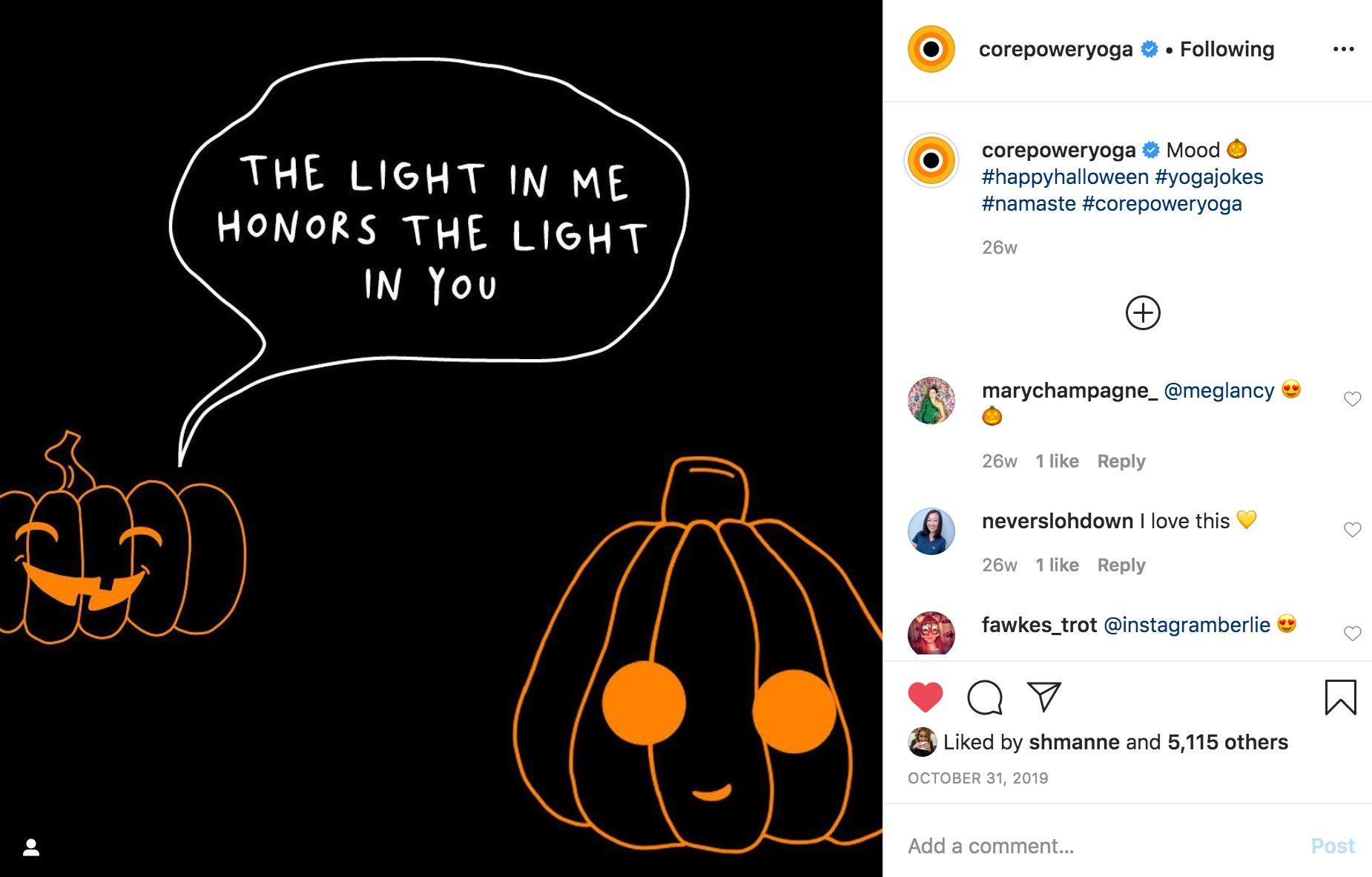
Task: Open corepoweryoga profile picture in header
Action: point(931,50)
